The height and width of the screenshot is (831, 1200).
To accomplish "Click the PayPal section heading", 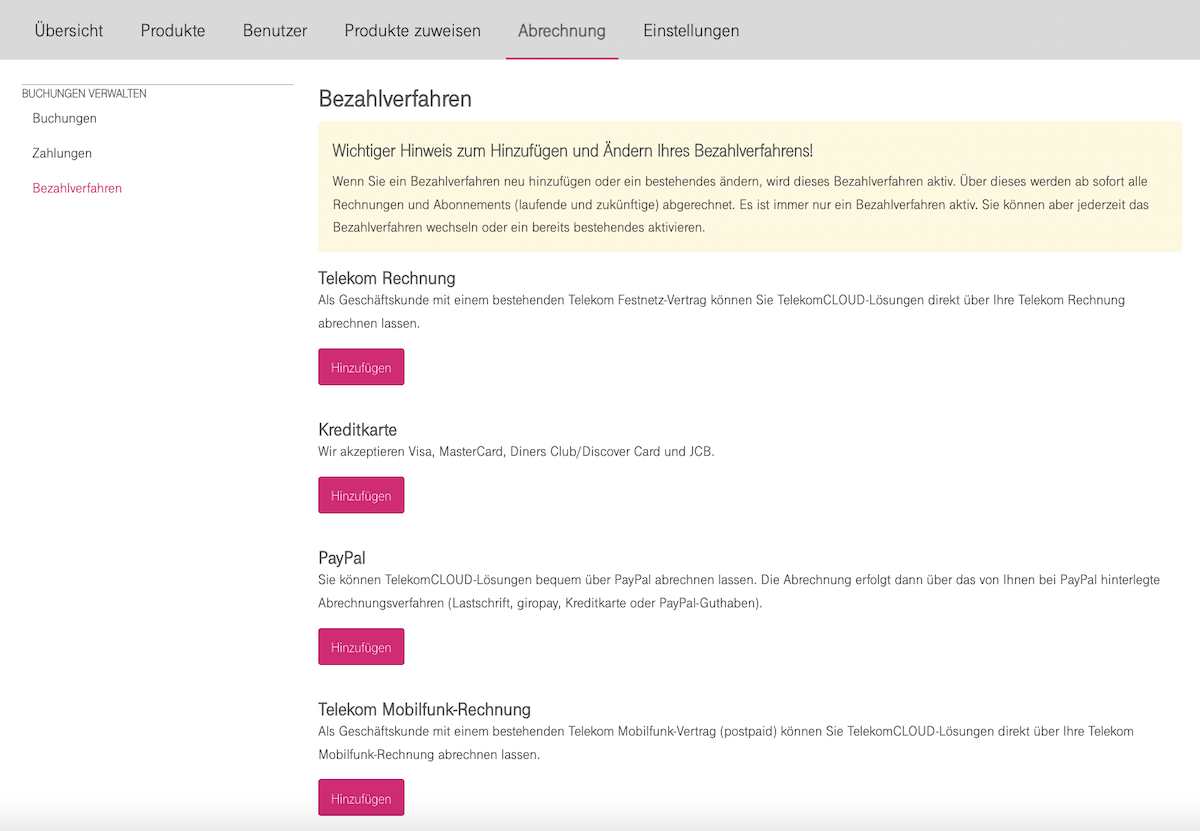I will point(342,558).
